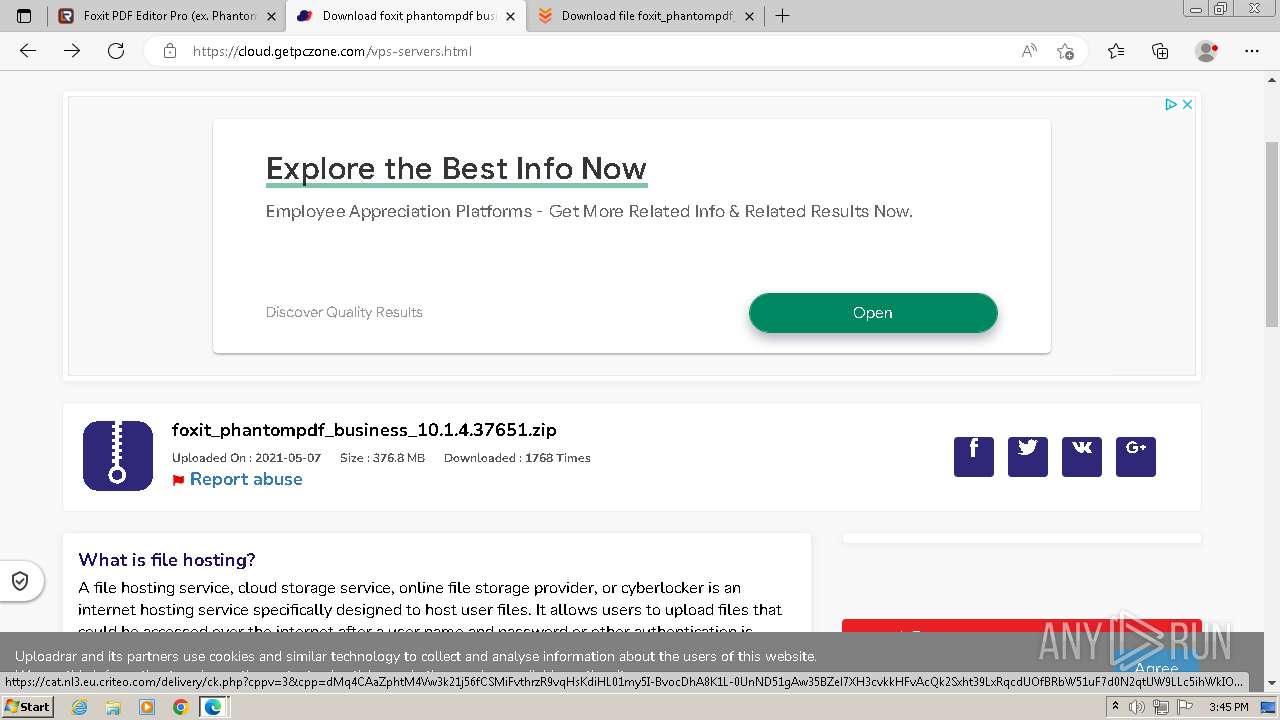Click the Microsoft Edge taskbar icon
1280x720 pixels.
tap(213, 707)
